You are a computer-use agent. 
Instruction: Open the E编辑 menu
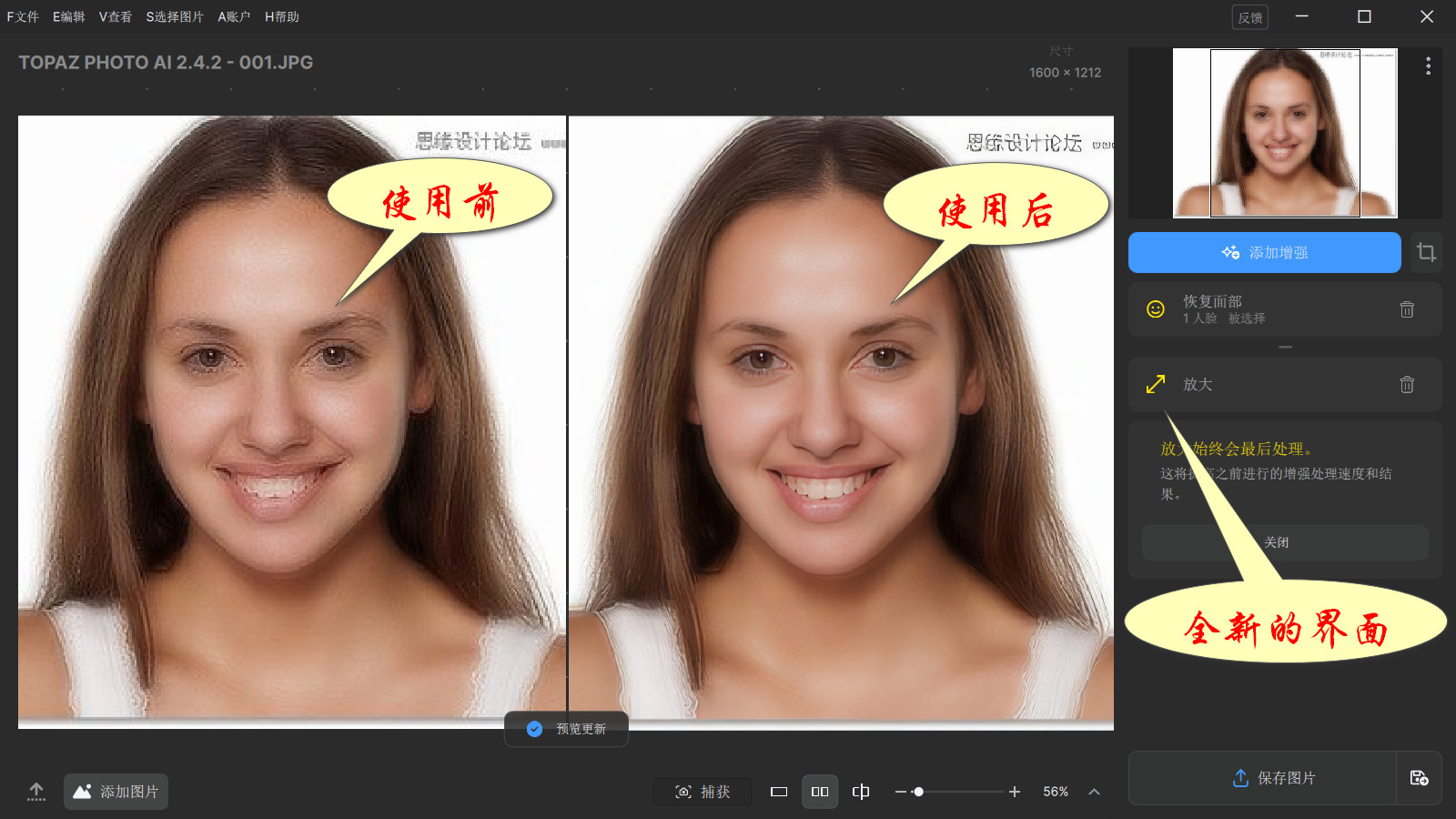[x=68, y=16]
